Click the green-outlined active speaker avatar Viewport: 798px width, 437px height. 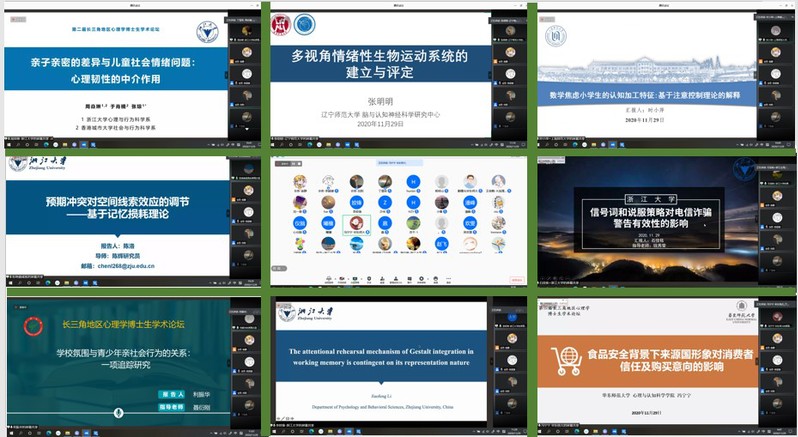coord(356,226)
